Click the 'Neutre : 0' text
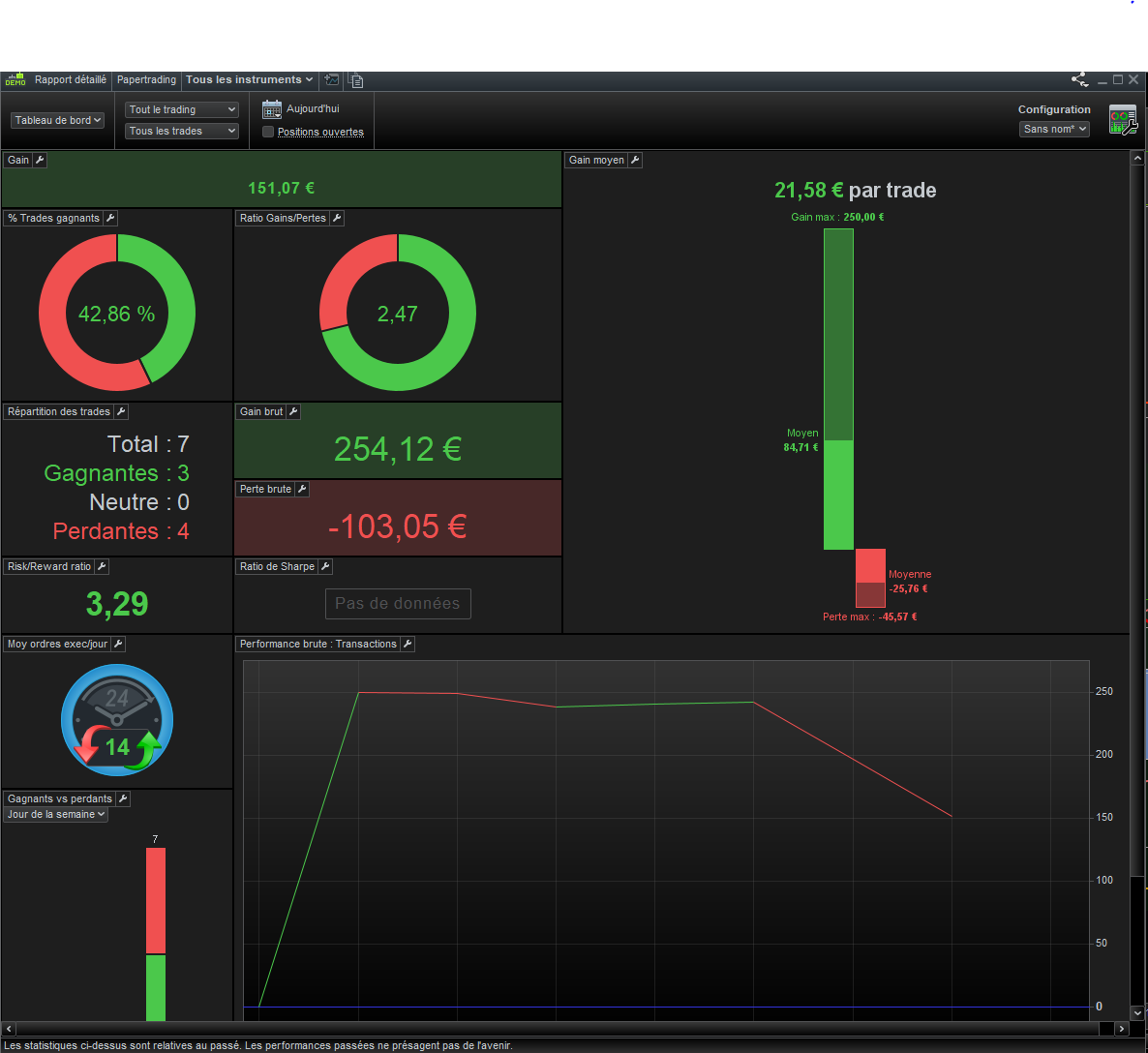 [139, 502]
